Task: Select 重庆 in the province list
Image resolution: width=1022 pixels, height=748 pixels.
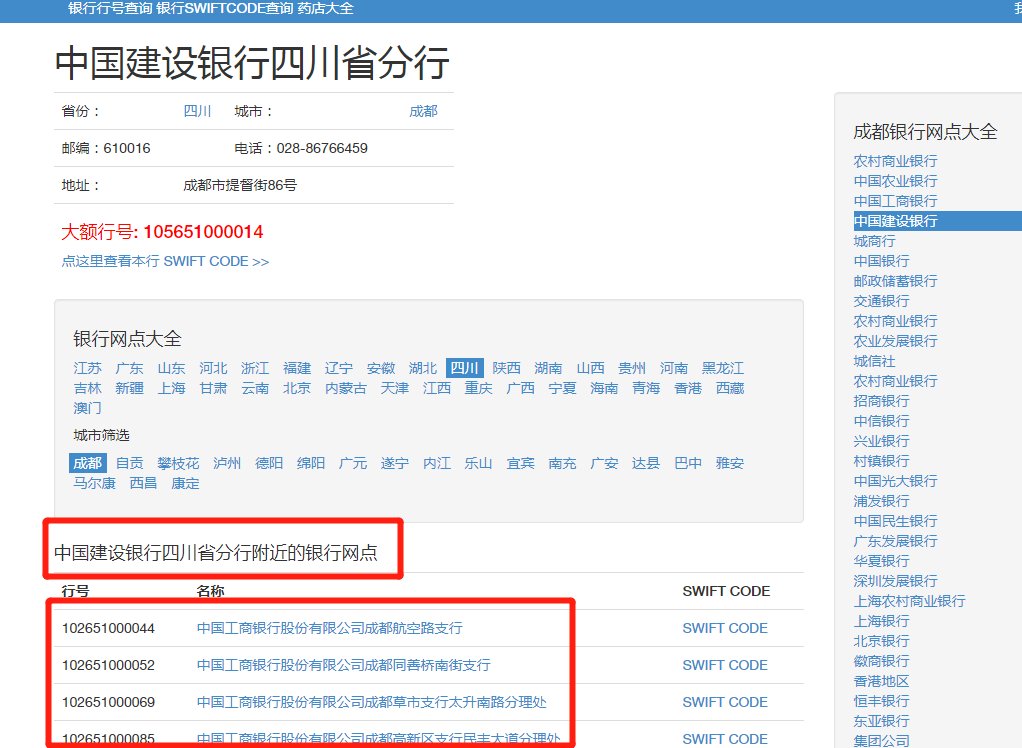Action: point(478,388)
